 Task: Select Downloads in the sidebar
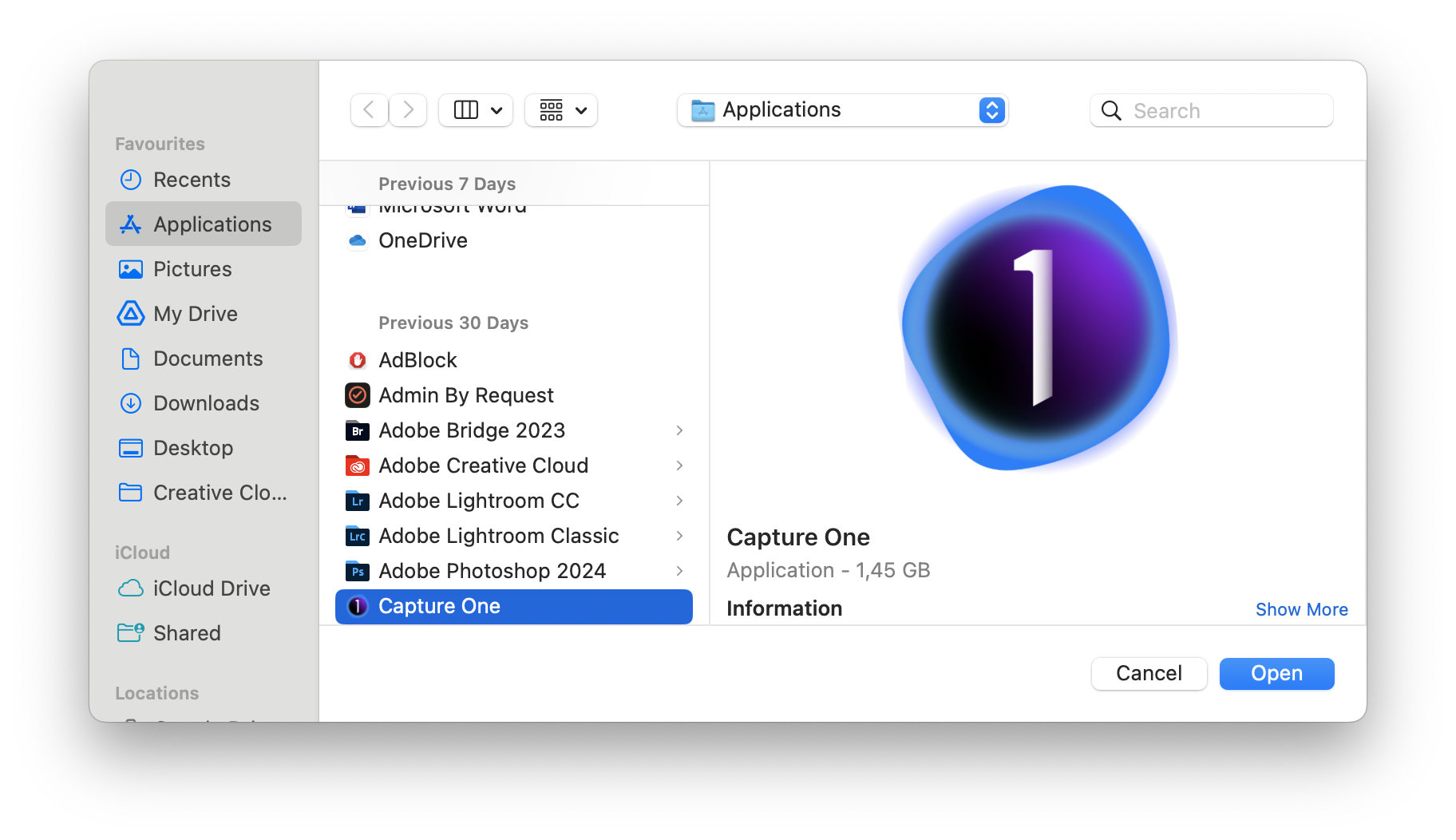pyautogui.click(x=204, y=403)
